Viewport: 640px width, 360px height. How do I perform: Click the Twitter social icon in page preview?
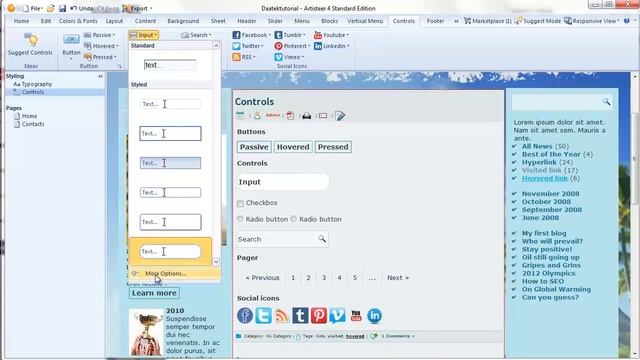point(263,316)
